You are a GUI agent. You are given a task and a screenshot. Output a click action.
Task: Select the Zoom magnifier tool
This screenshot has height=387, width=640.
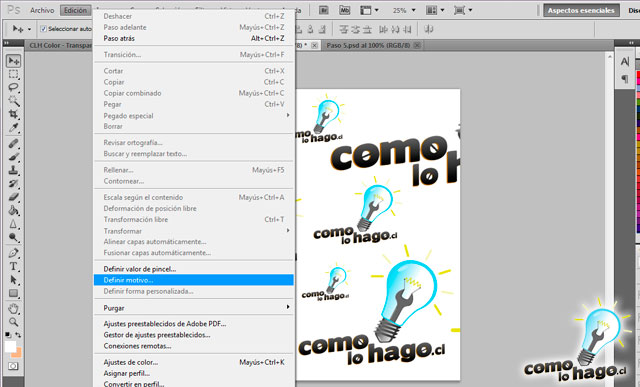pos(13,322)
